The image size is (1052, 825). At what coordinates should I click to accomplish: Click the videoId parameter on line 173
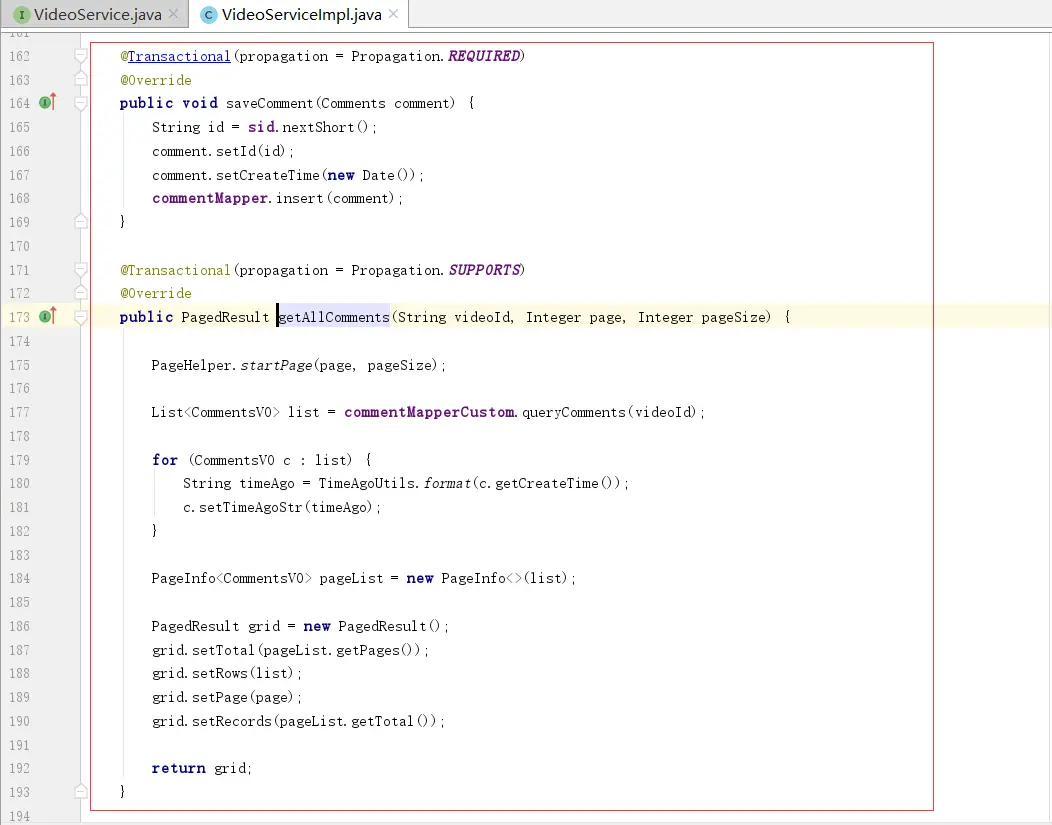(482, 317)
